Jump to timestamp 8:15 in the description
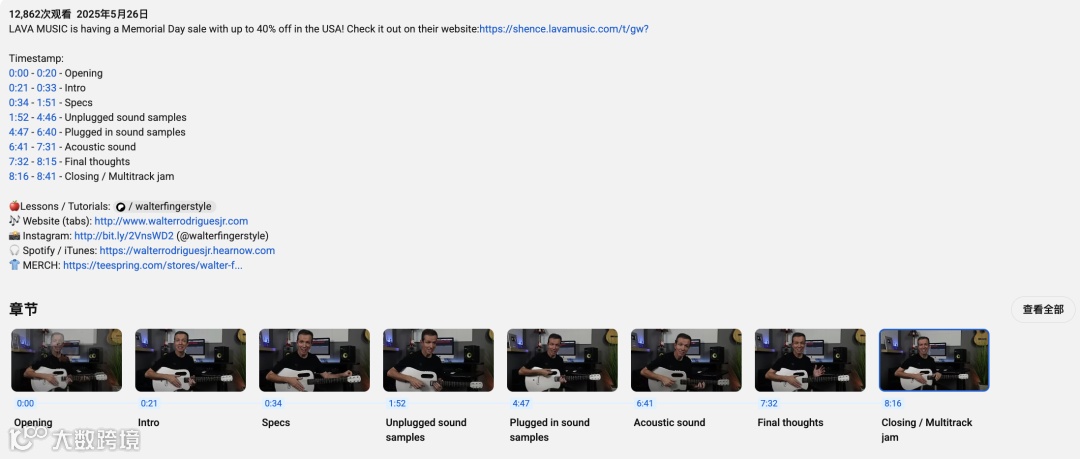 [47, 161]
